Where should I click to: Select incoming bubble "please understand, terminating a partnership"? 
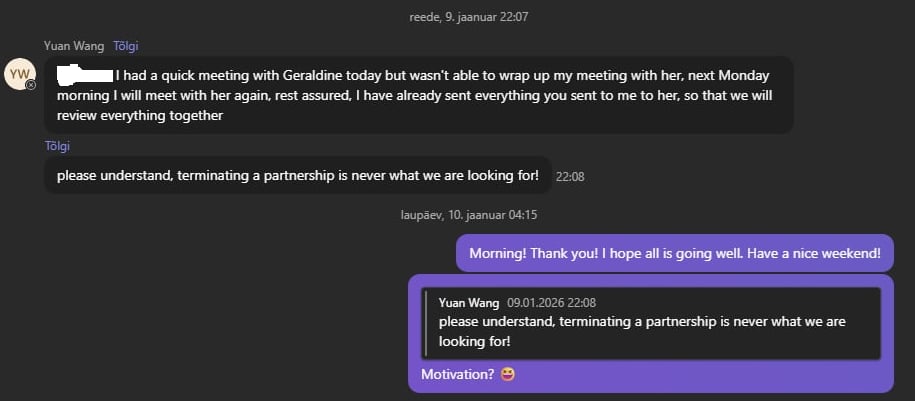click(297, 176)
